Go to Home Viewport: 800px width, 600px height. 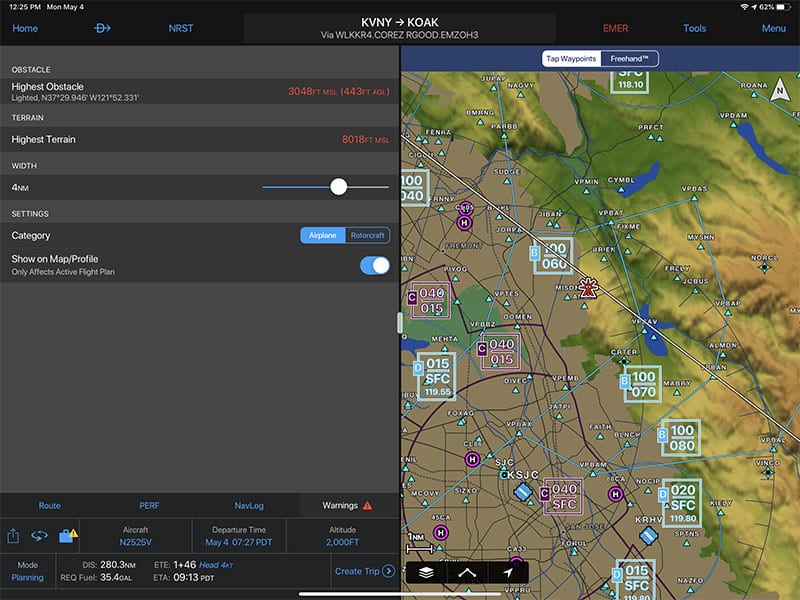point(25,29)
